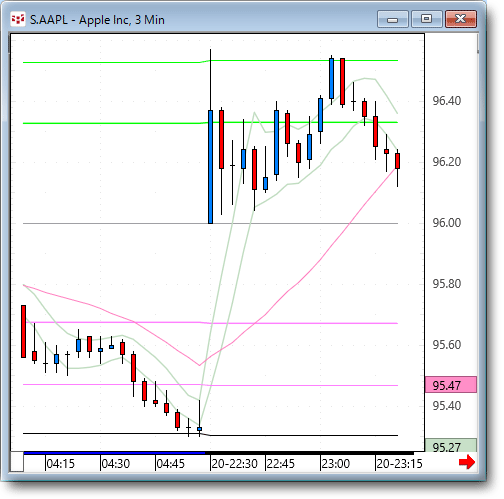Viewport: 504px width, 499px height.
Task: Click the small white box left of time axis
Action: (17, 462)
